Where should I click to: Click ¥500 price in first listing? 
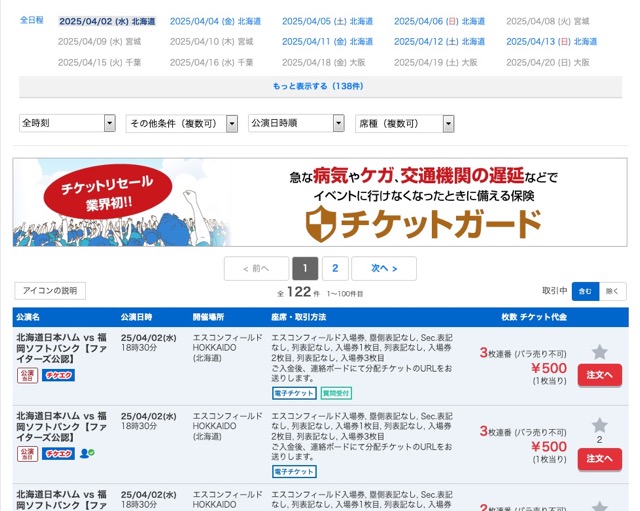point(549,368)
